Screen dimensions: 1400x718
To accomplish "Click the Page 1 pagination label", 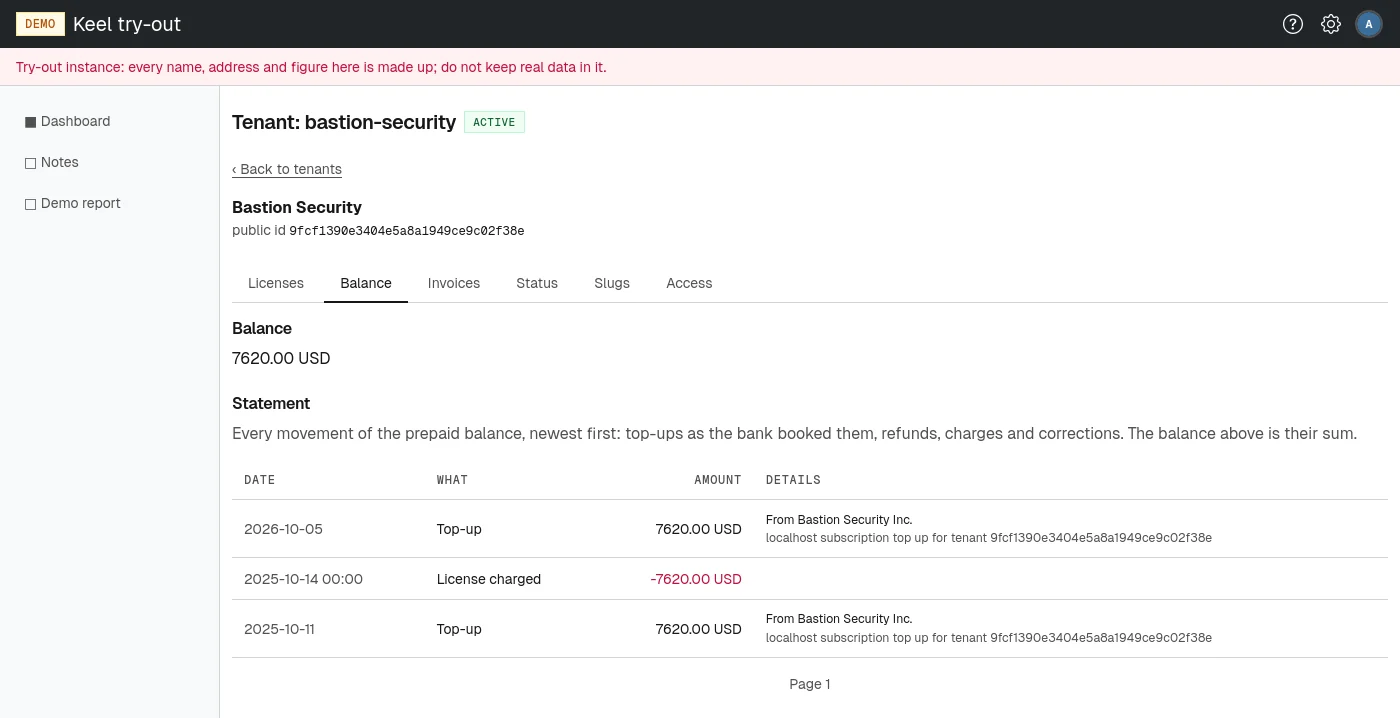I will (810, 684).
